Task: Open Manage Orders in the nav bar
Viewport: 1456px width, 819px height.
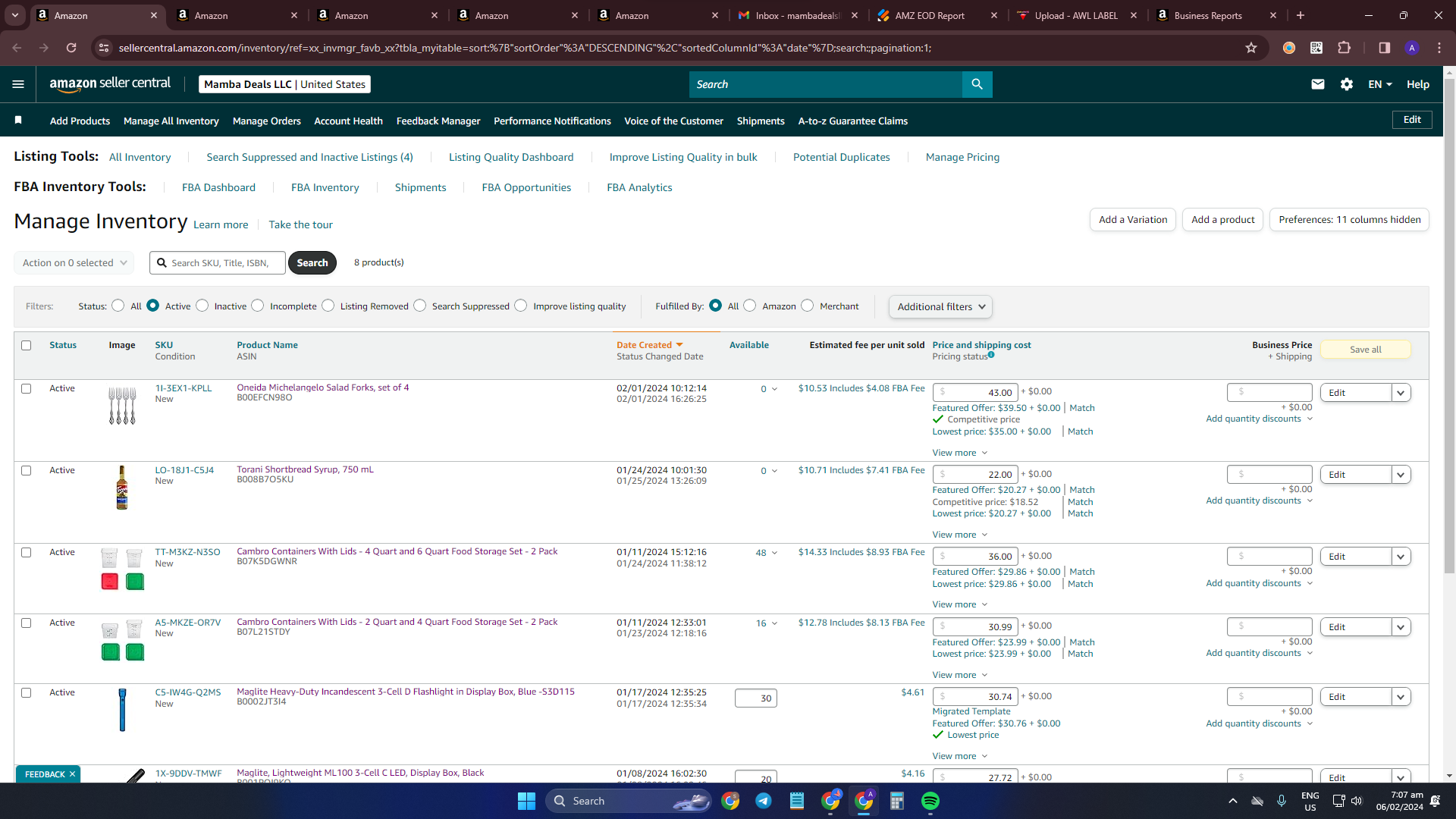Action: (266, 121)
